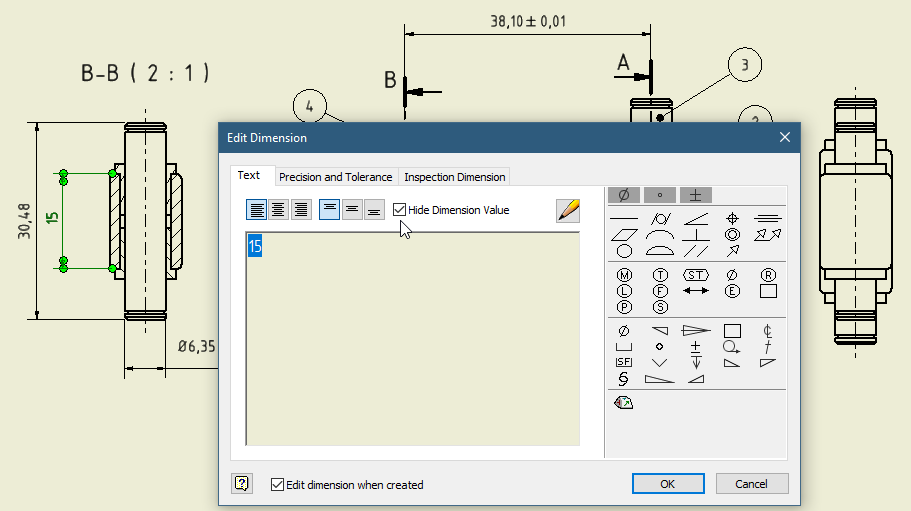Insert the circularity circle symbol
911x511 pixels.
point(624,251)
